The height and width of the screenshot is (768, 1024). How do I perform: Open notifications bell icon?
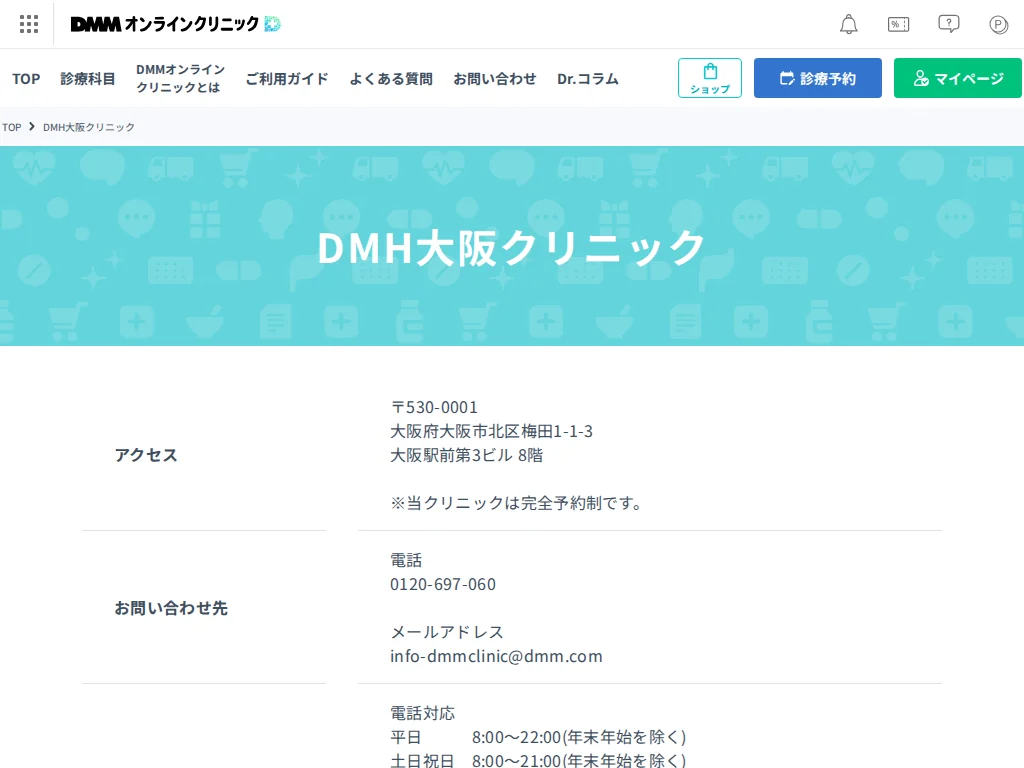(848, 24)
